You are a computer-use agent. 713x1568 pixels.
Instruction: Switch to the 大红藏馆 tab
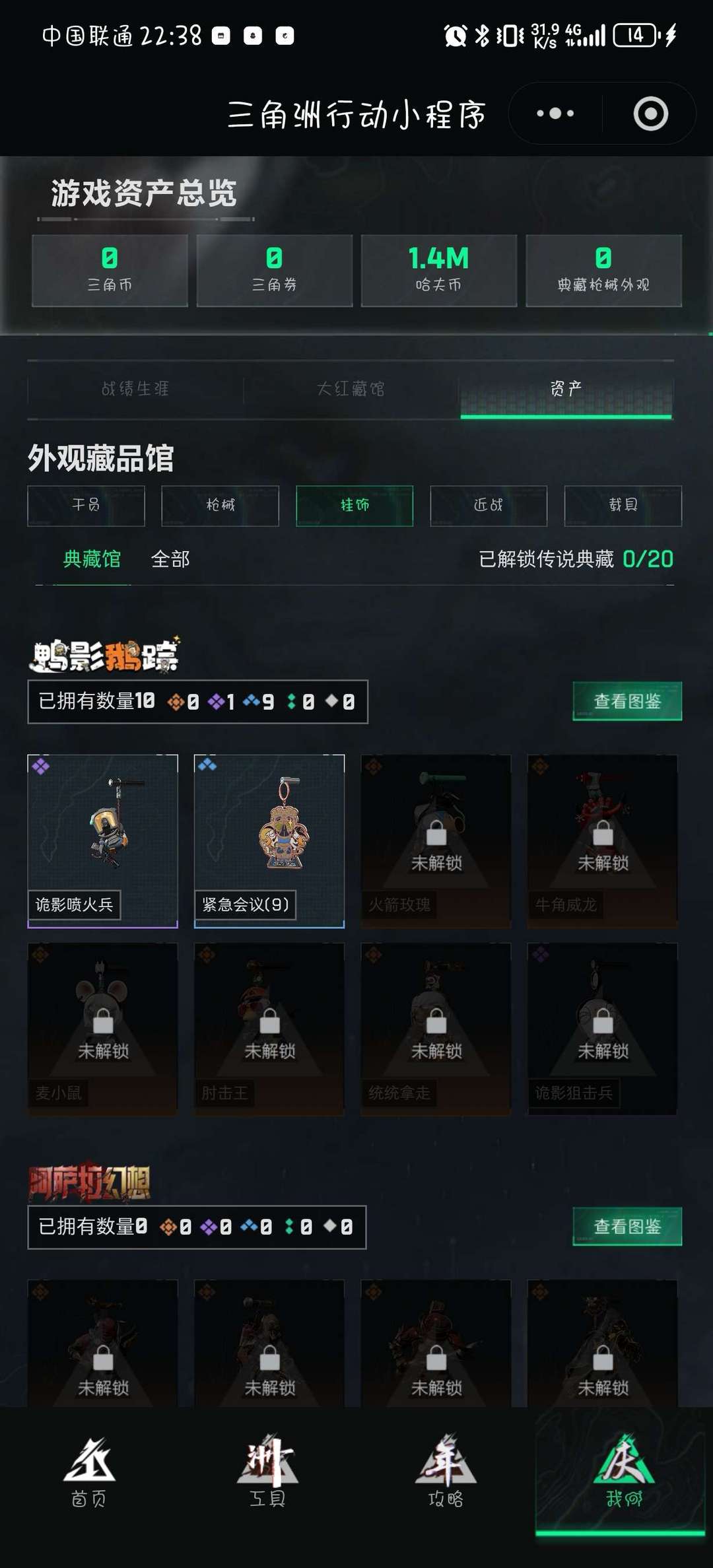[351, 389]
